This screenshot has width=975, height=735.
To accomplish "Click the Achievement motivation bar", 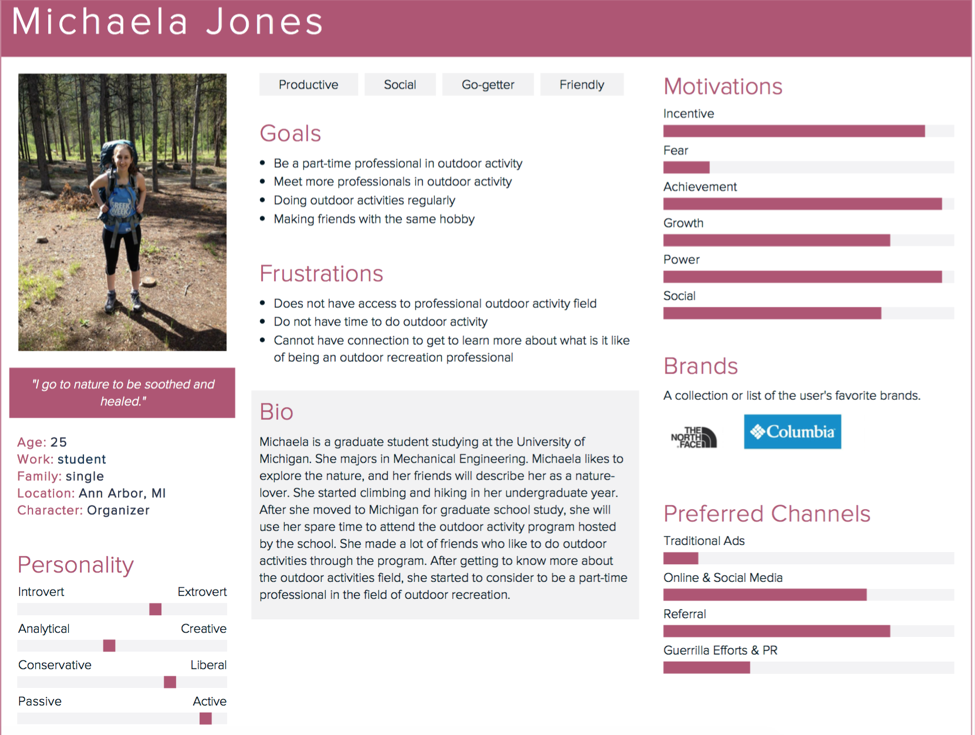I will click(802, 204).
